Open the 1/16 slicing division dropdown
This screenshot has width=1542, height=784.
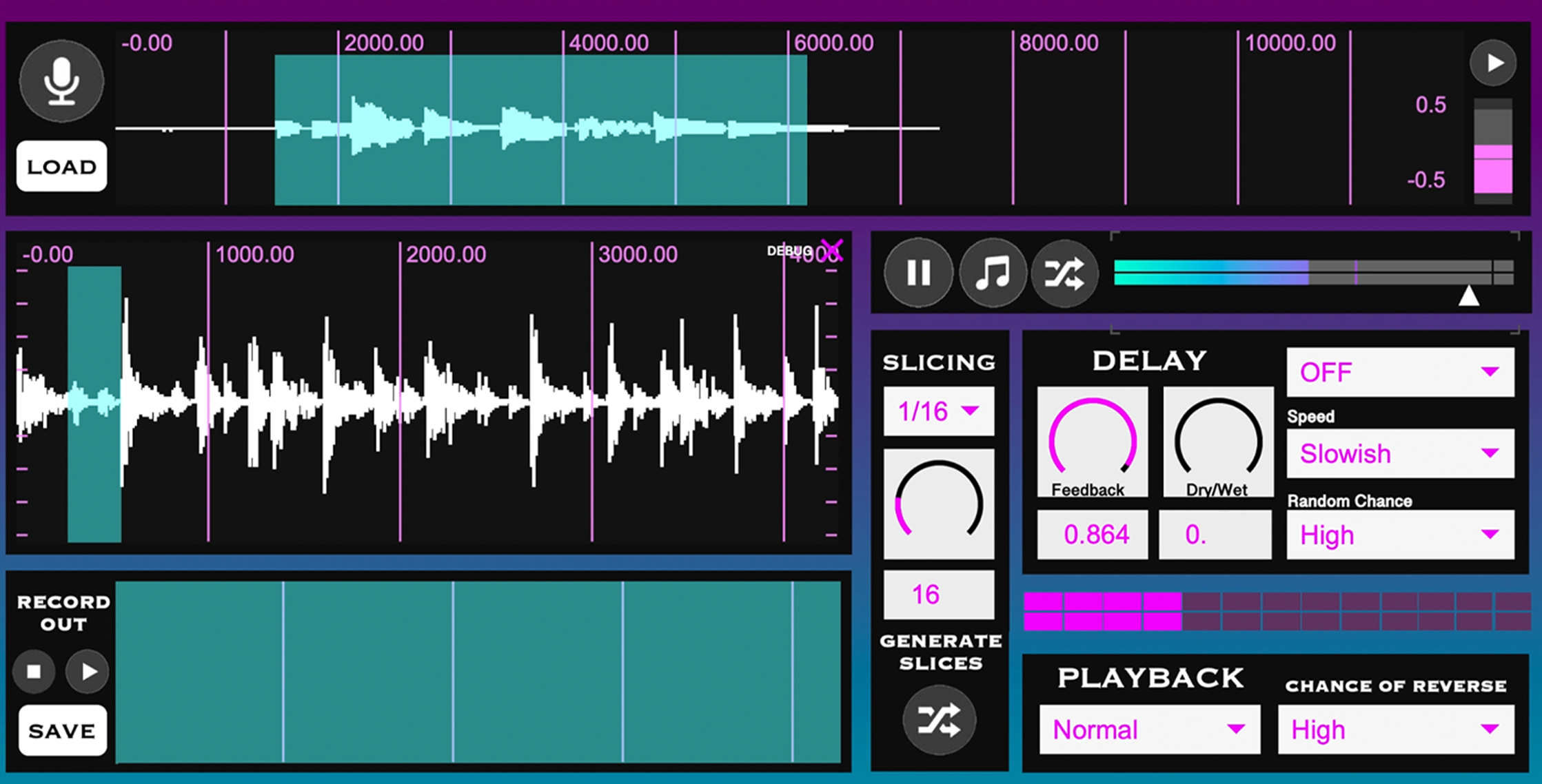[x=939, y=411]
